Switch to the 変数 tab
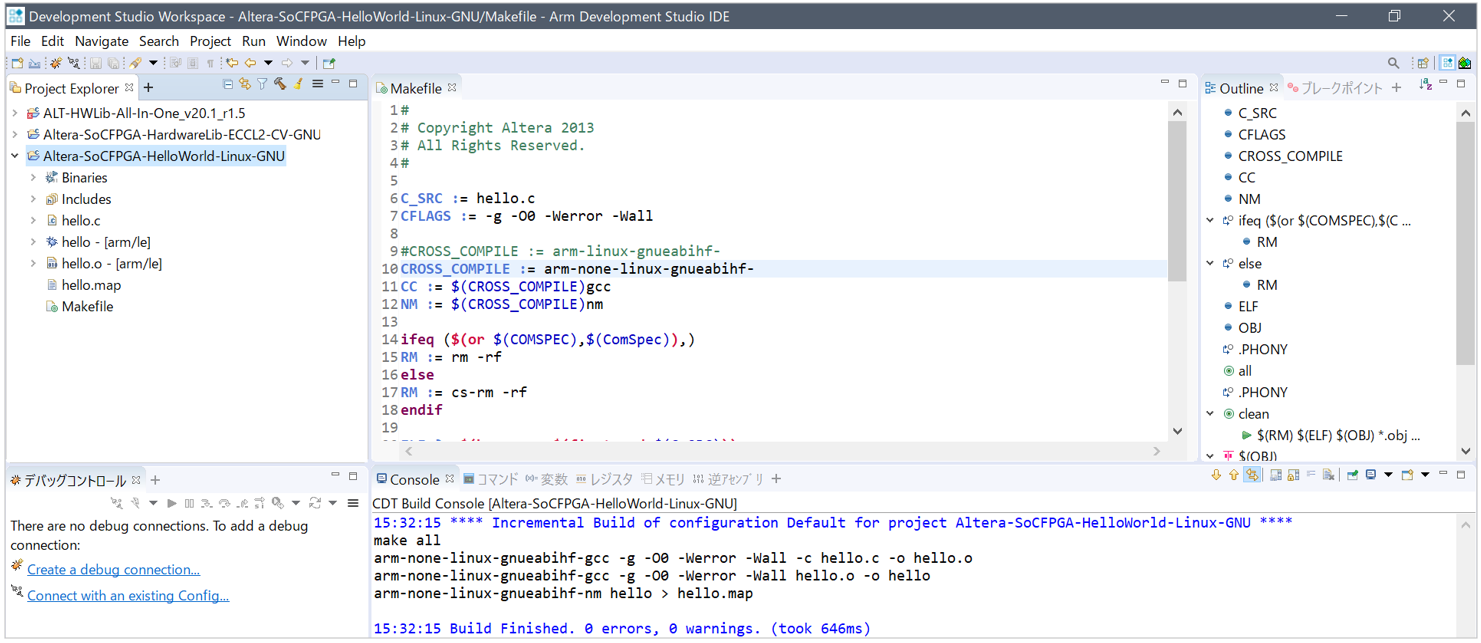1481x643 pixels. point(546,480)
